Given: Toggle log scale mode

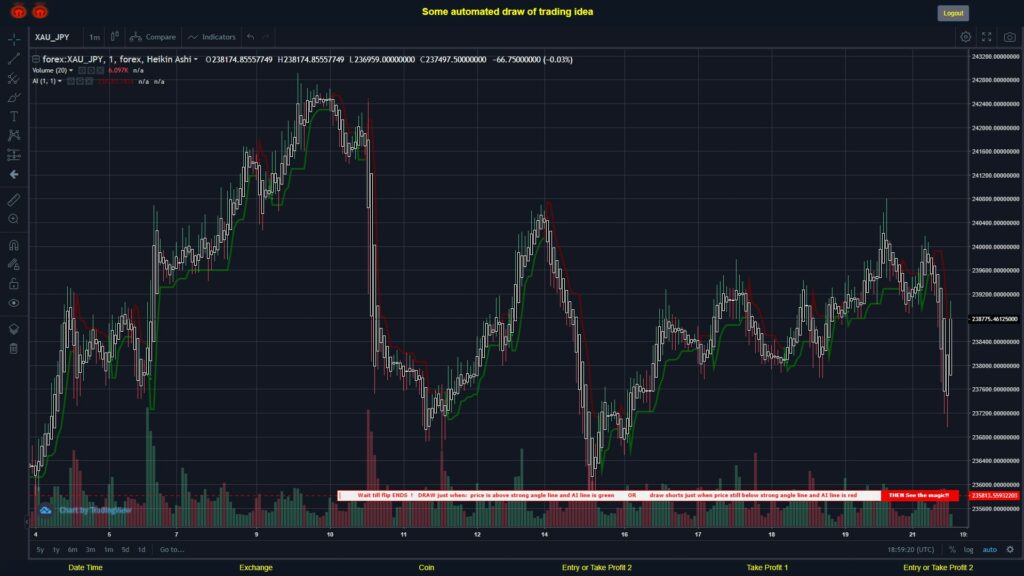Looking at the screenshot, I should click(x=968, y=550).
